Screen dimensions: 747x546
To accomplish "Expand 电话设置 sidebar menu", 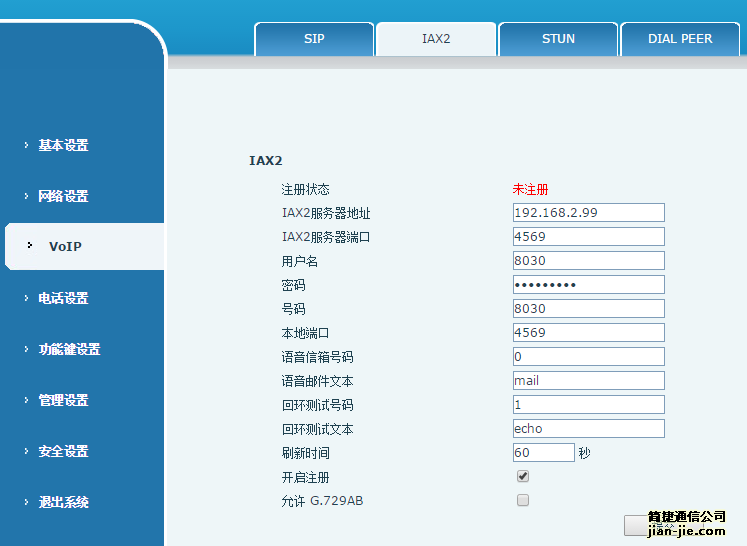I will [x=63, y=298].
